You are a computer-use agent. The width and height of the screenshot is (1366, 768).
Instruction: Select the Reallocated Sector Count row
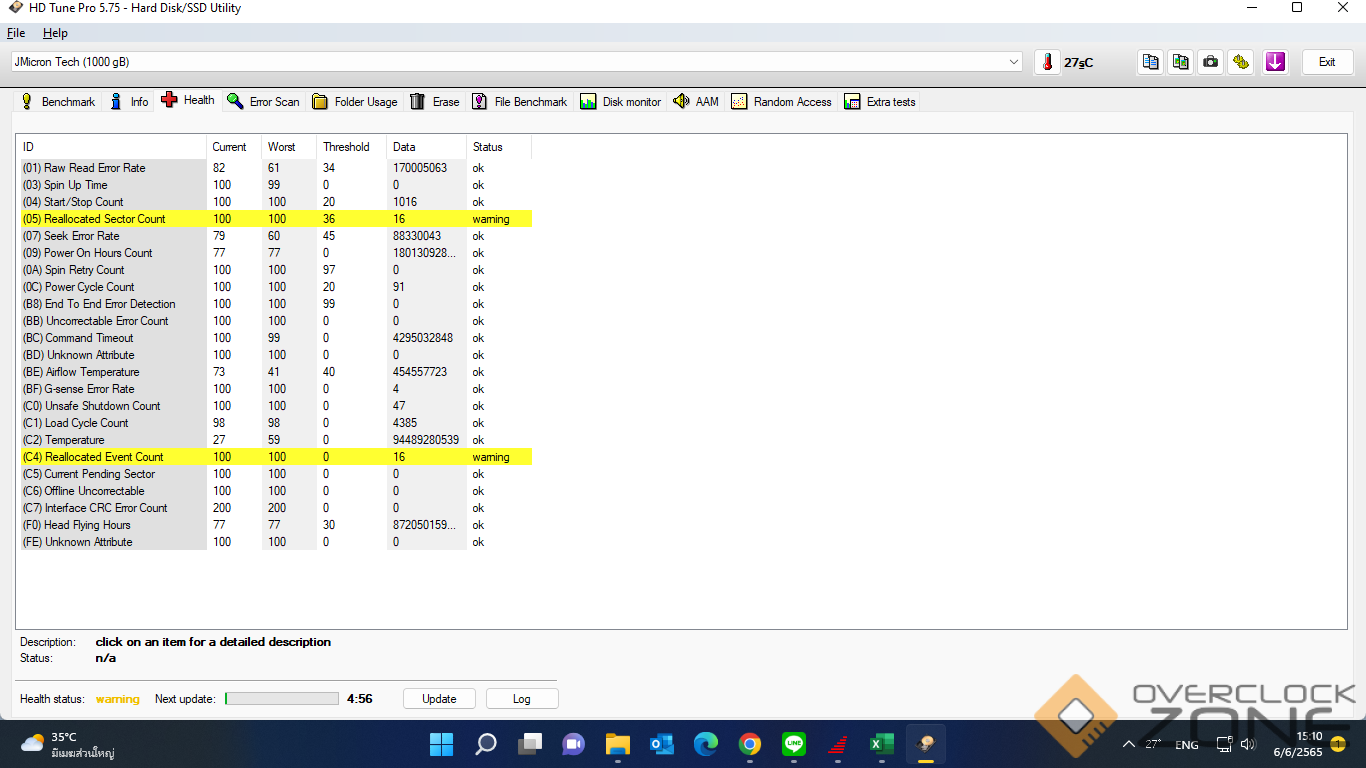(105, 219)
